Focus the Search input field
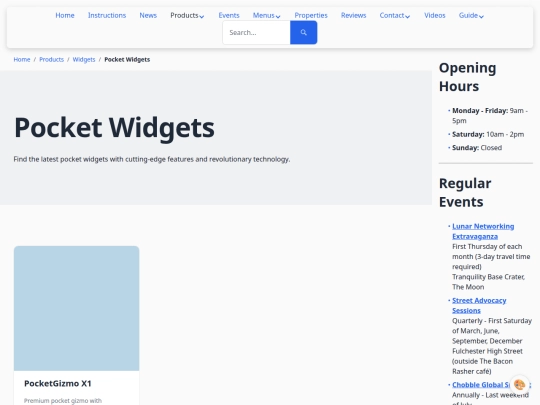Image resolution: width=540 pixels, height=405 pixels. tap(257, 32)
